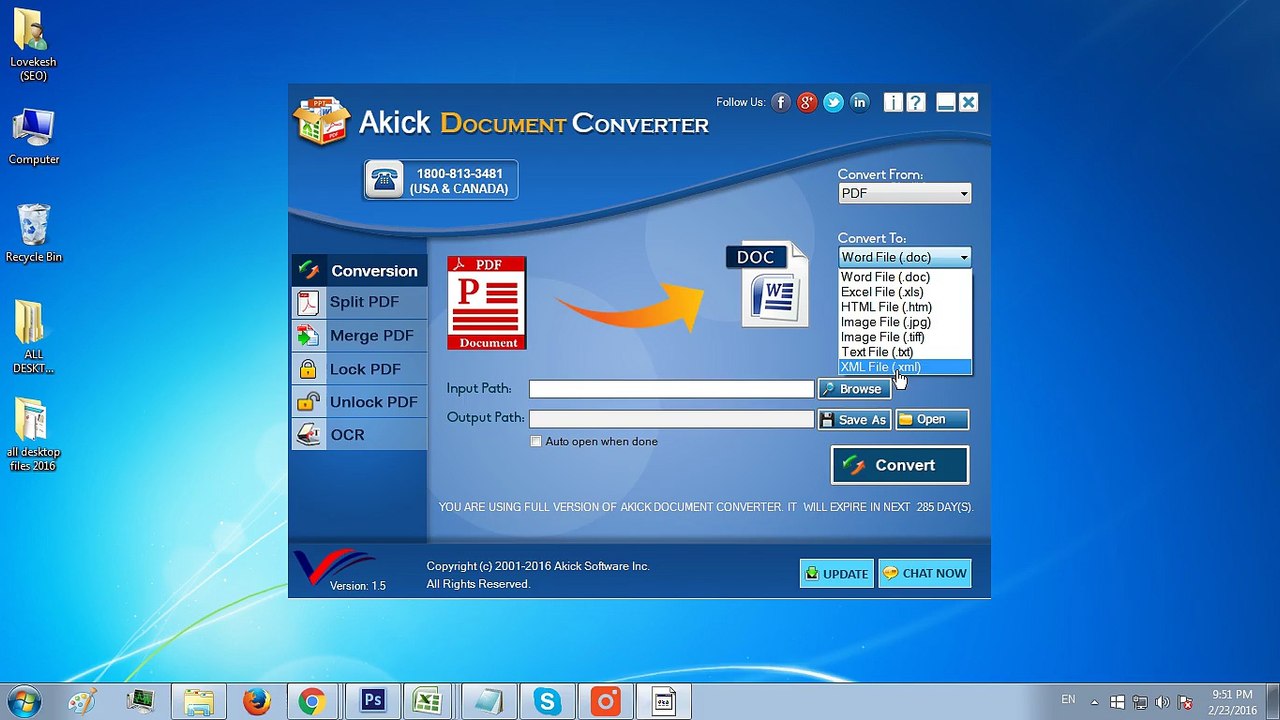The height and width of the screenshot is (720, 1280).
Task: Collapse the Convert To dropdown arrow
Action: pyautogui.click(x=964, y=257)
